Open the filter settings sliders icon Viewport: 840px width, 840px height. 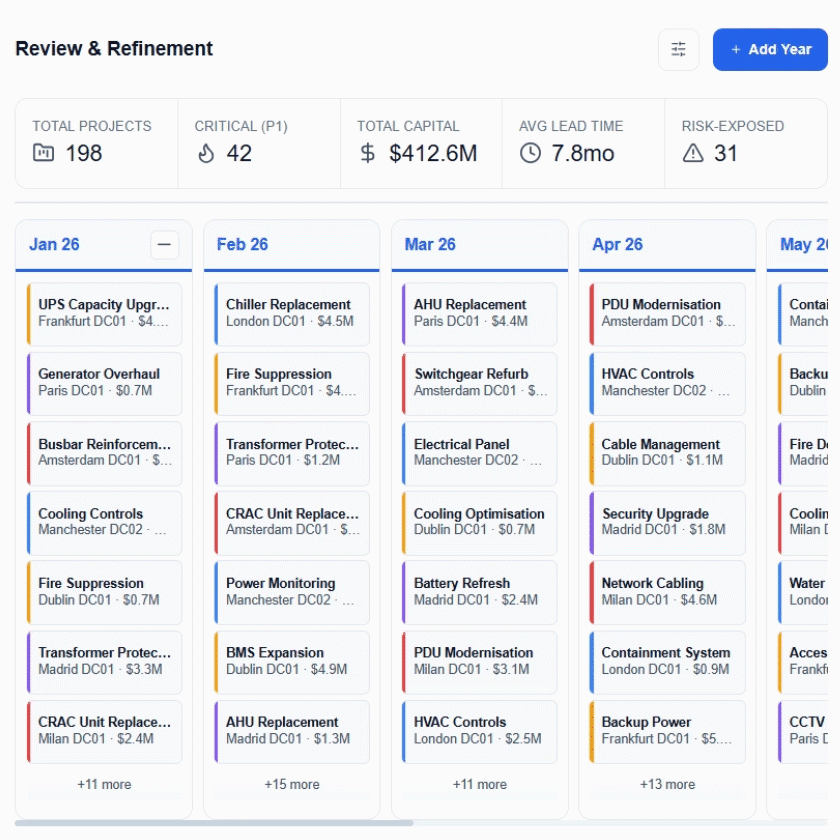(x=678, y=49)
